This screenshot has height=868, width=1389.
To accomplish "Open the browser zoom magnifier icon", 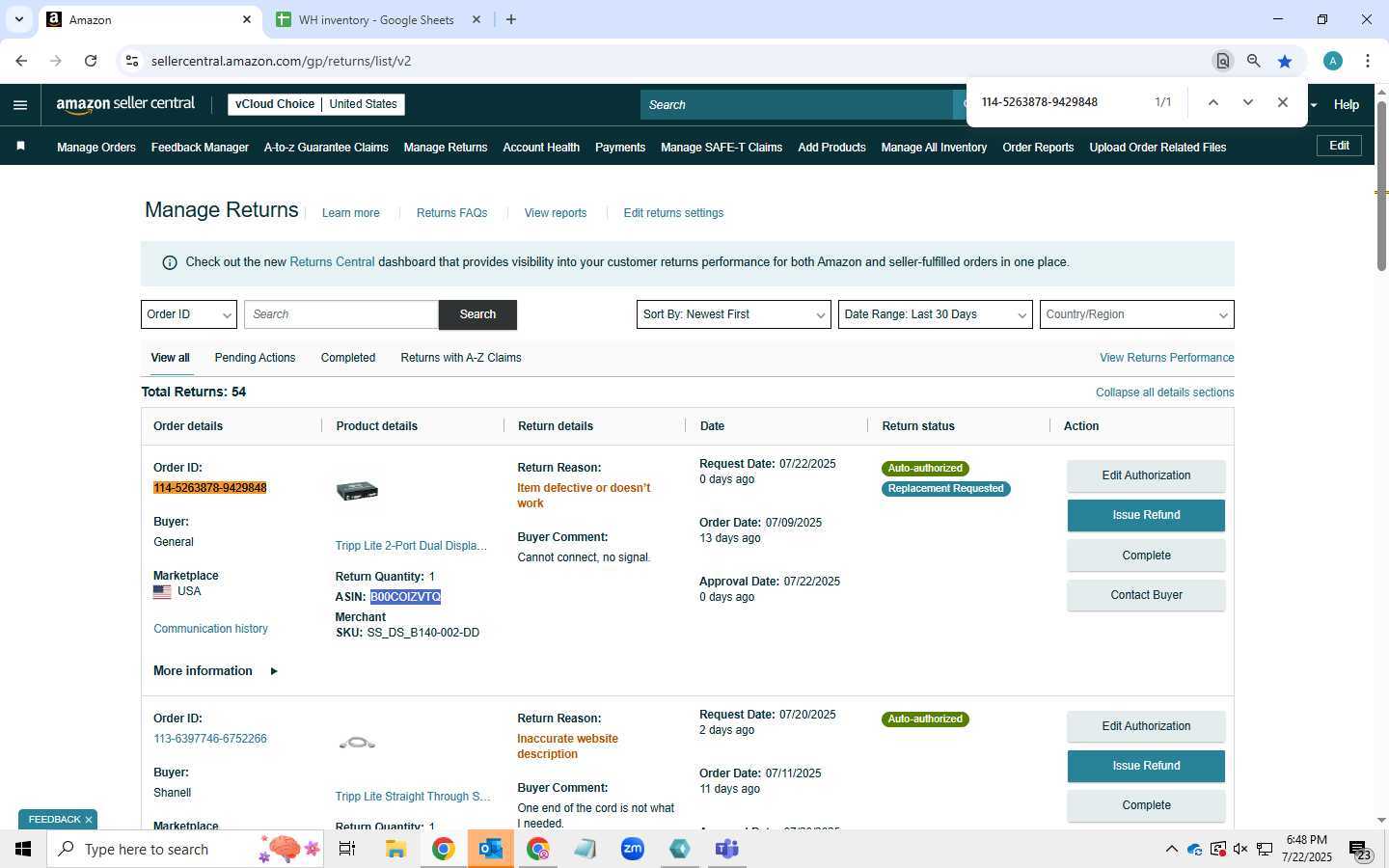I will (1253, 61).
